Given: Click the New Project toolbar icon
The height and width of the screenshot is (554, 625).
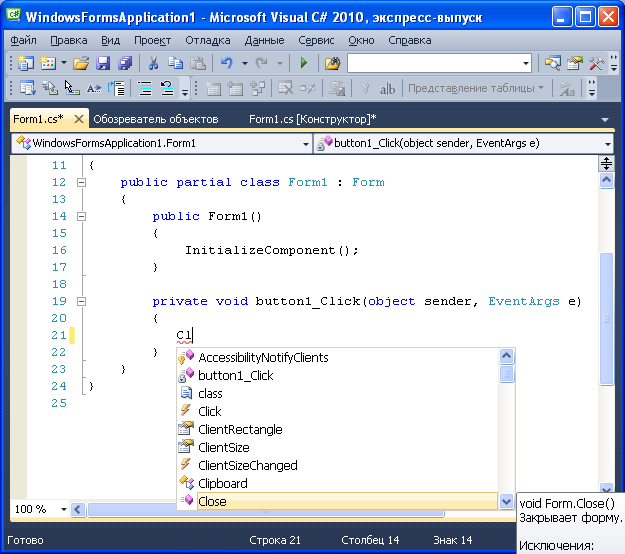Looking at the screenshot, I should (x=26, y=63).
